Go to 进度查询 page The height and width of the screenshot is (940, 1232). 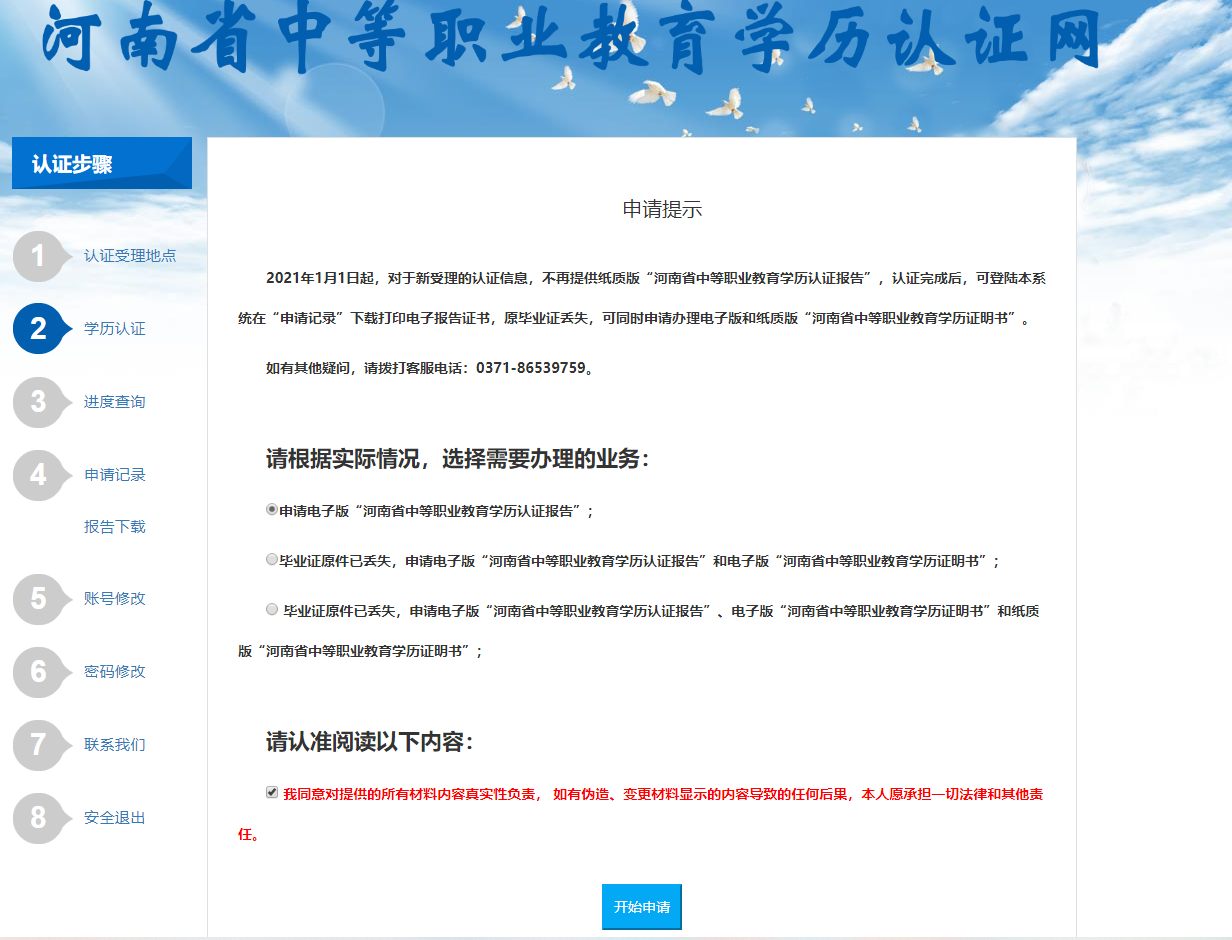(115, 402)
